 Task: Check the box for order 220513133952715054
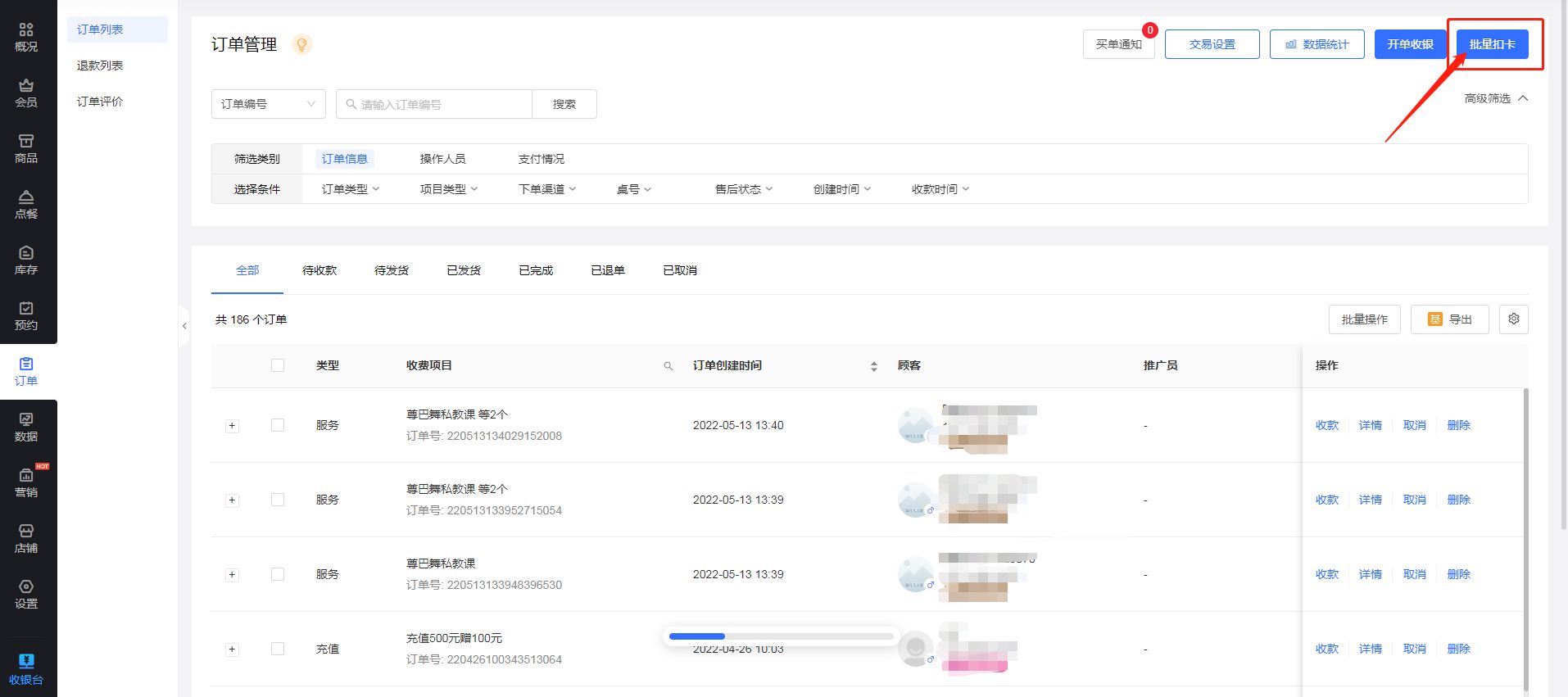(x=278, y=500)
